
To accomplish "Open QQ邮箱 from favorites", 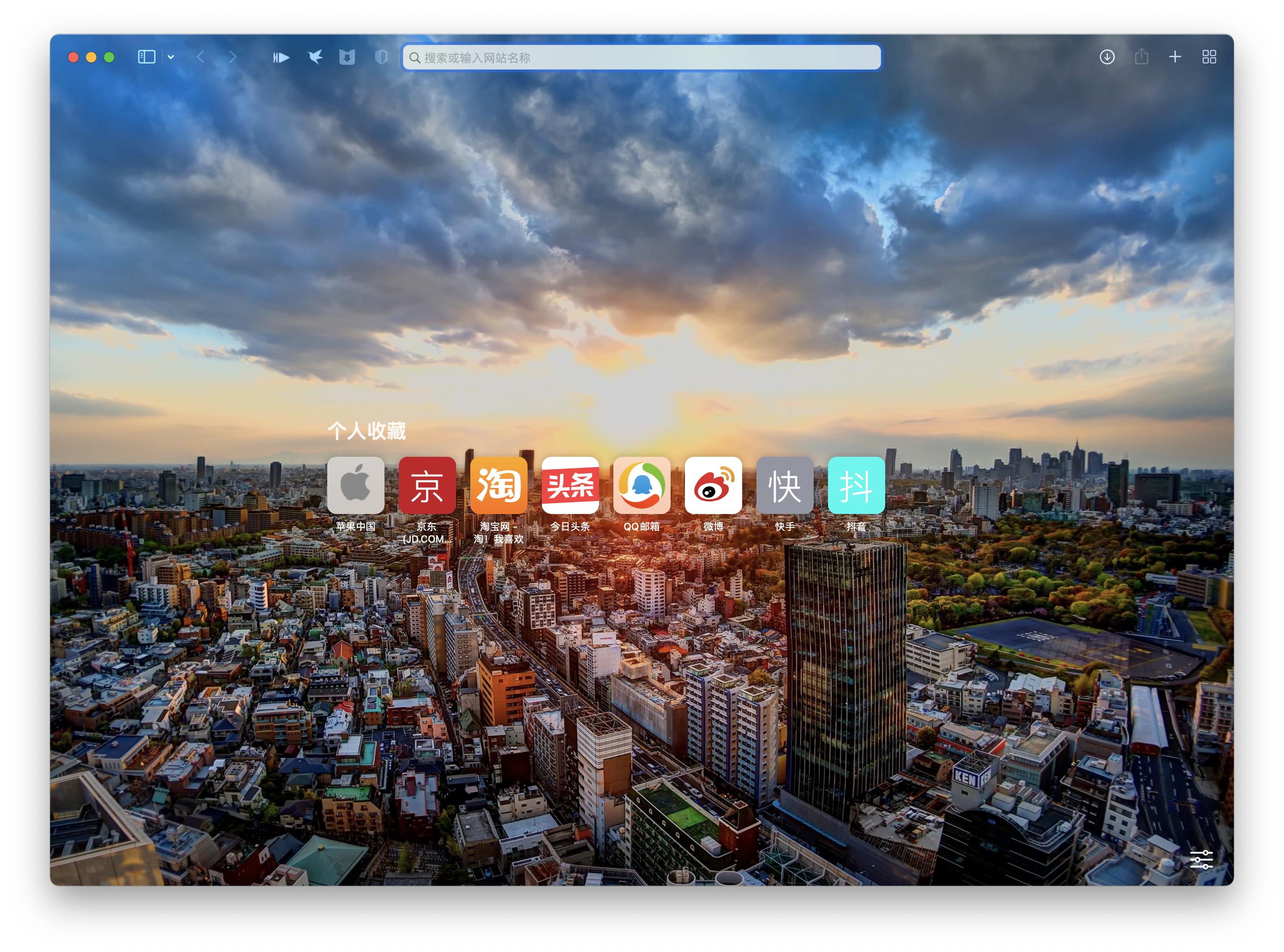I will click(642, 485).
